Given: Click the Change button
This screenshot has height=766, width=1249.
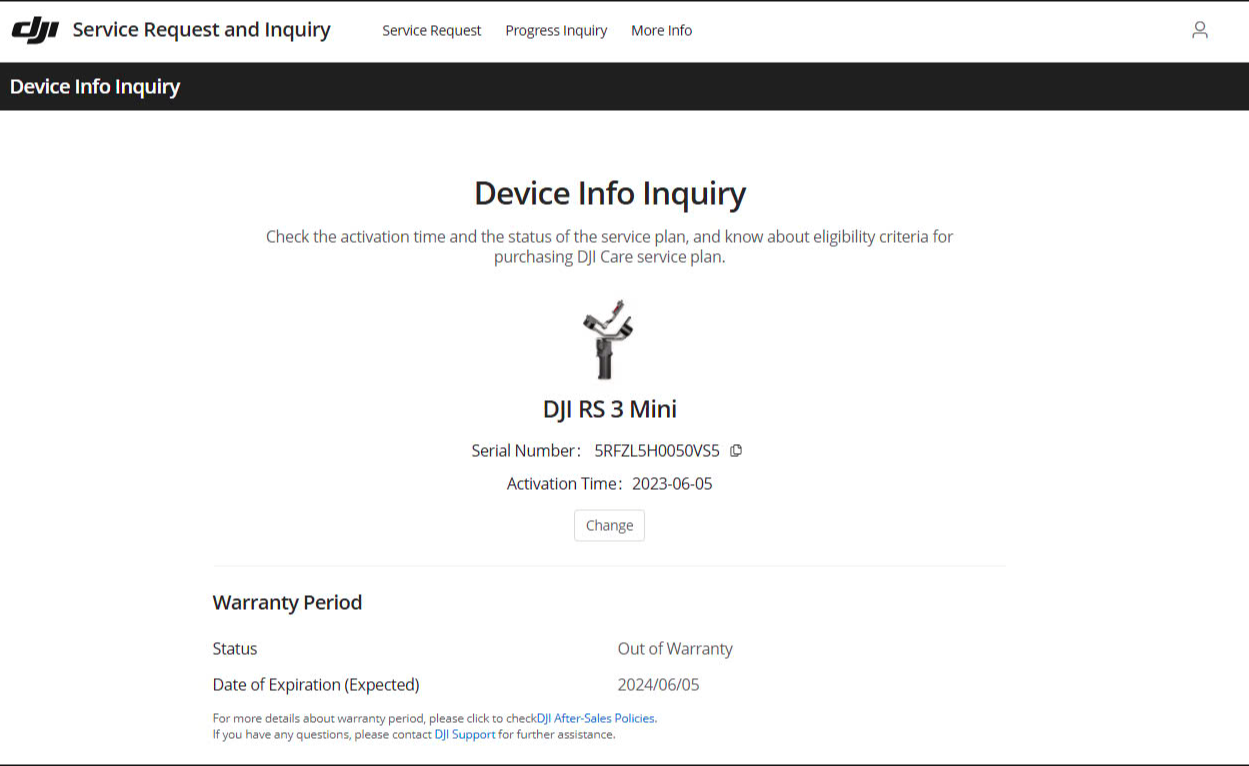Looking at the screenshot, I should (x=609, y=525).
